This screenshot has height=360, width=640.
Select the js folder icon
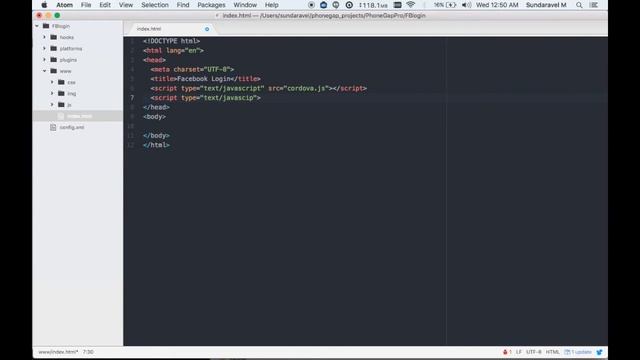tap(61, 104)
